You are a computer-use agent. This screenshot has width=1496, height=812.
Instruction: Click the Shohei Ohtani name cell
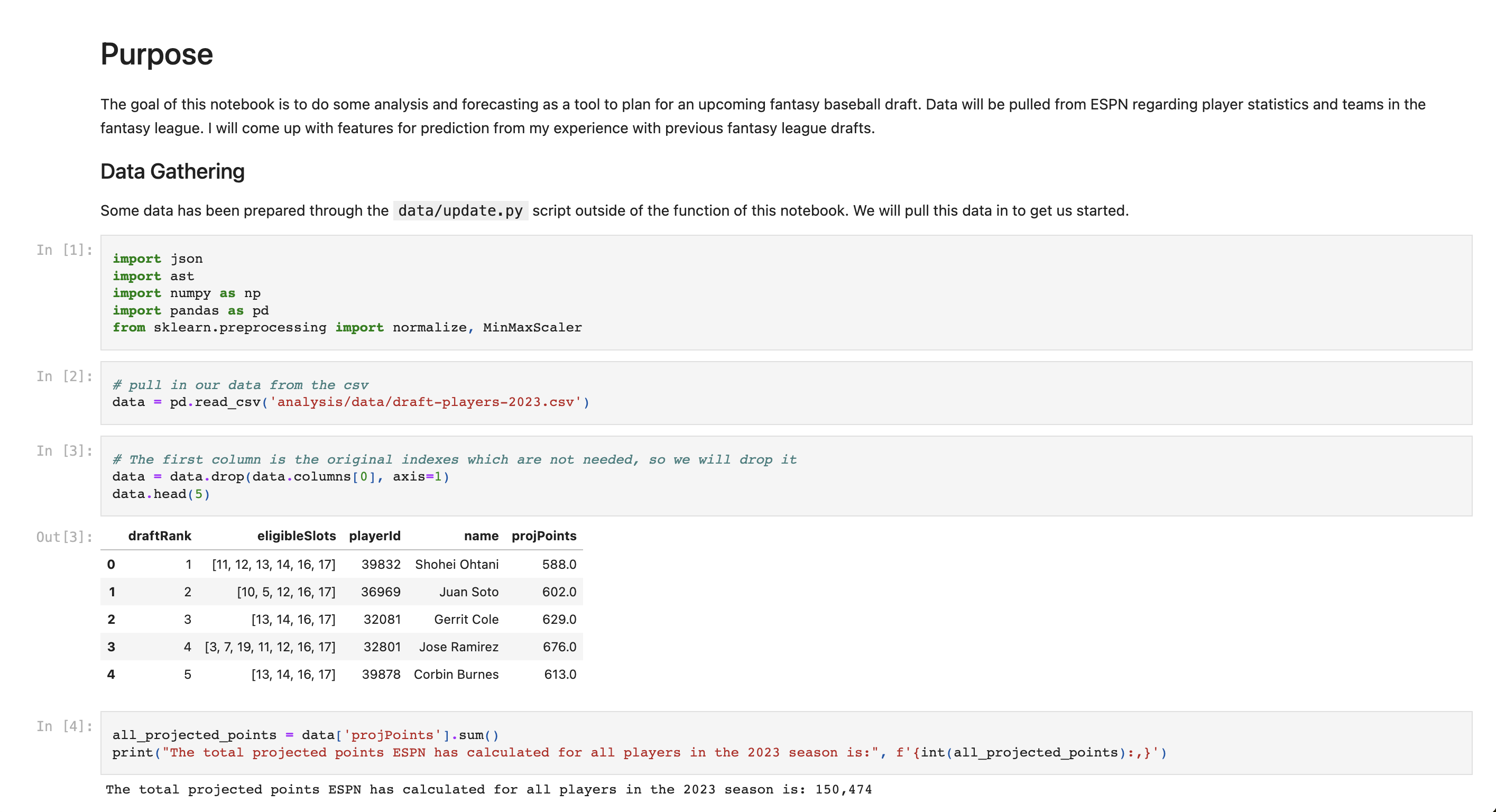[x=457, y=564]
